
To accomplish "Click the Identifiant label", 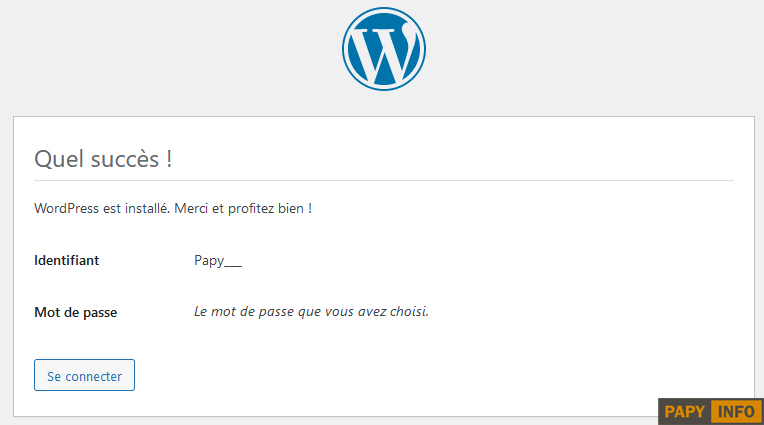I will (x=67, y=260).
